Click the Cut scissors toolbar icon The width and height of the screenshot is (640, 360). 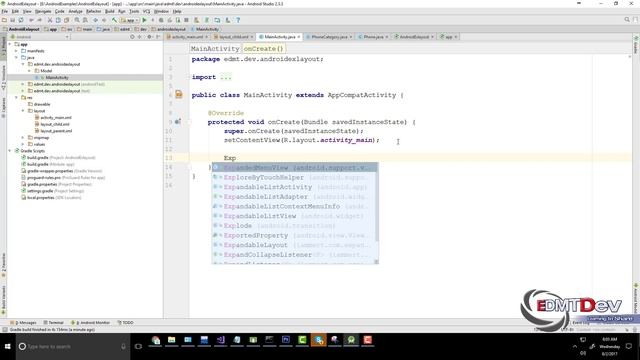coord(50,20)
